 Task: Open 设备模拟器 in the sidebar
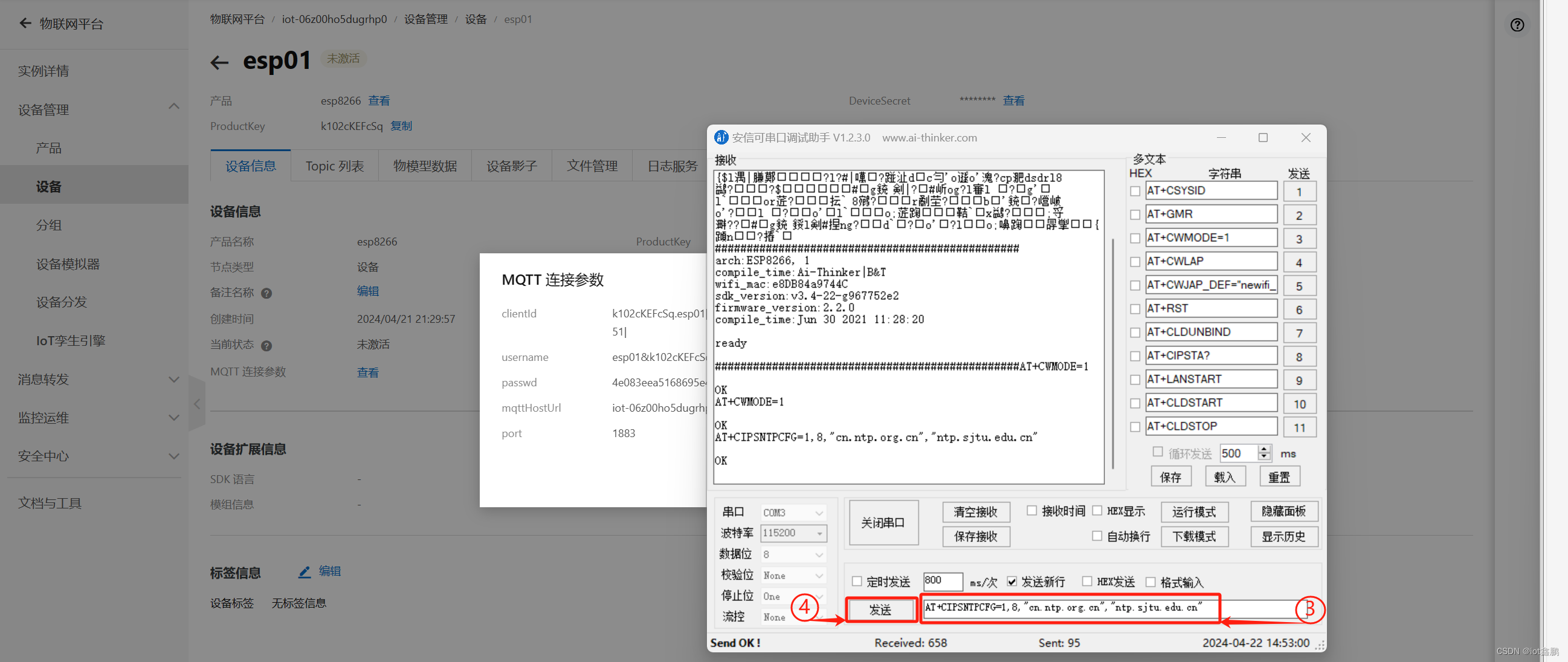pos(68,264)
